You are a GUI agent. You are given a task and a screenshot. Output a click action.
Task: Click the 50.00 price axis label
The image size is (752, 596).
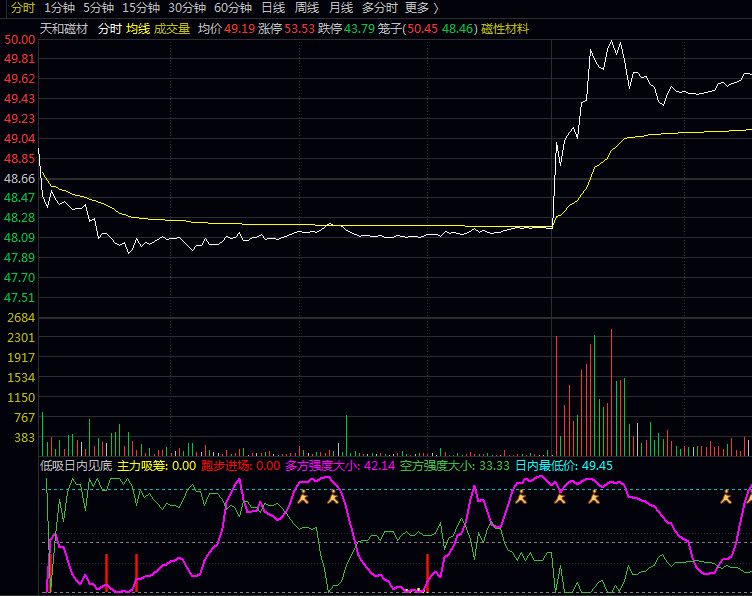pyautogui.click(x=20, y=40)
